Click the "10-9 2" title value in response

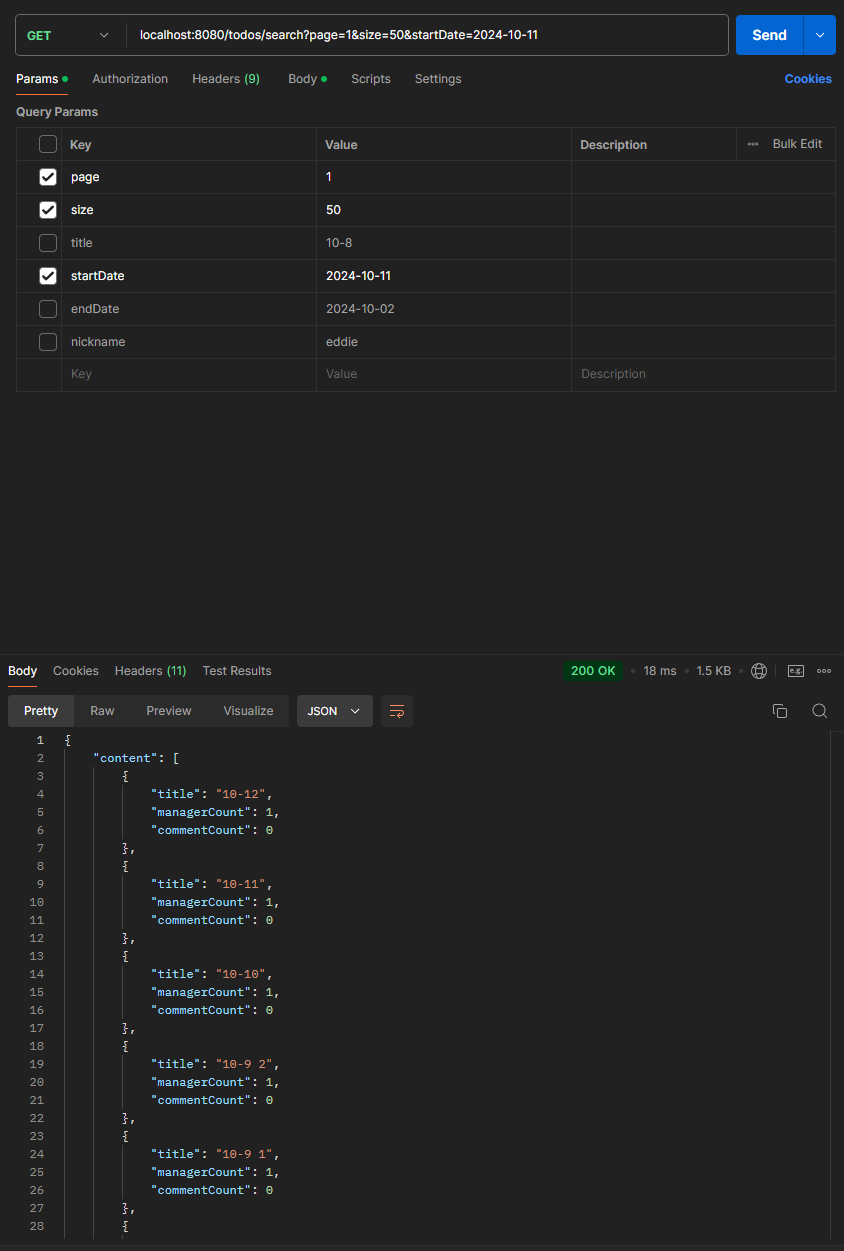pyautogui.click(x=244, y=1064)
